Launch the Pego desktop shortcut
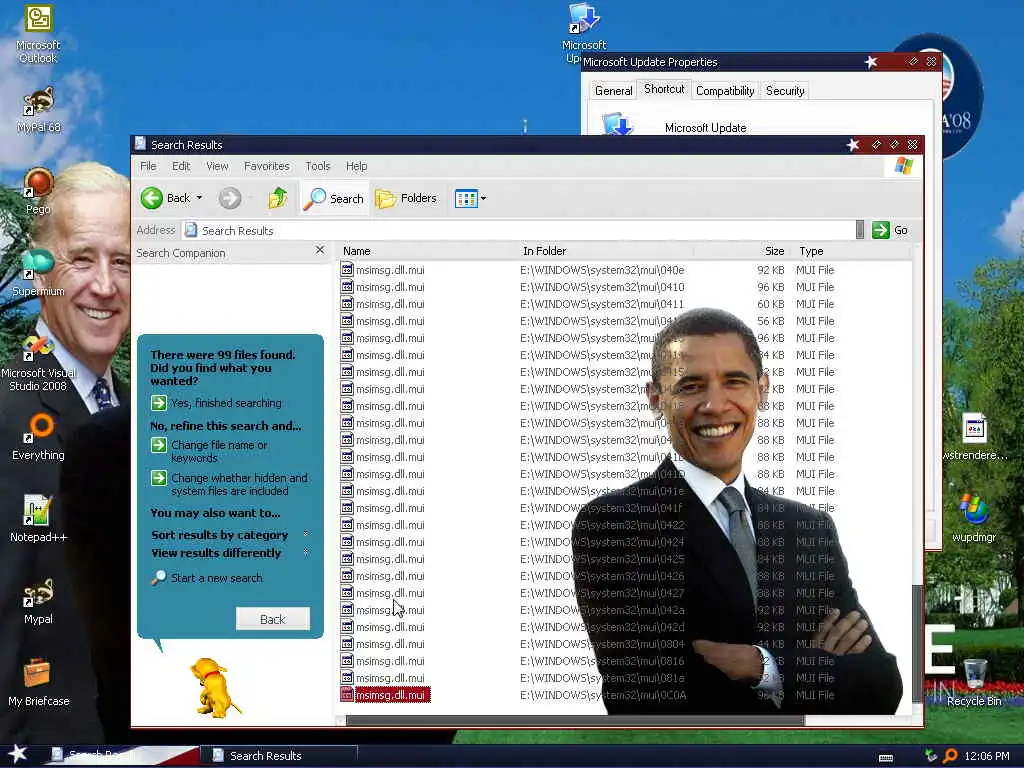The height and width of the screenshot is (768, 1024). point(38,191)
